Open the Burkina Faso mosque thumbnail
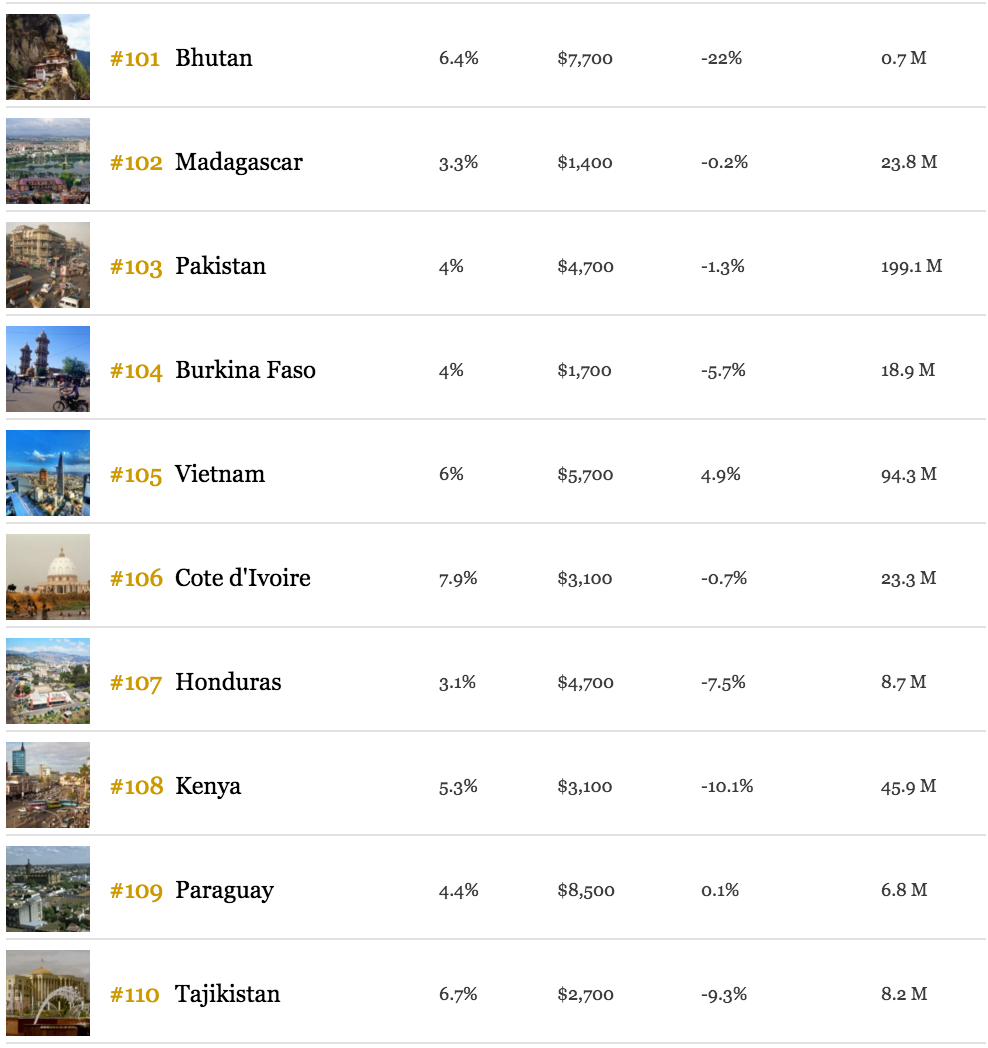Image resolution: width=988 pixels, height=1048 pixels. tap(48, 369)
